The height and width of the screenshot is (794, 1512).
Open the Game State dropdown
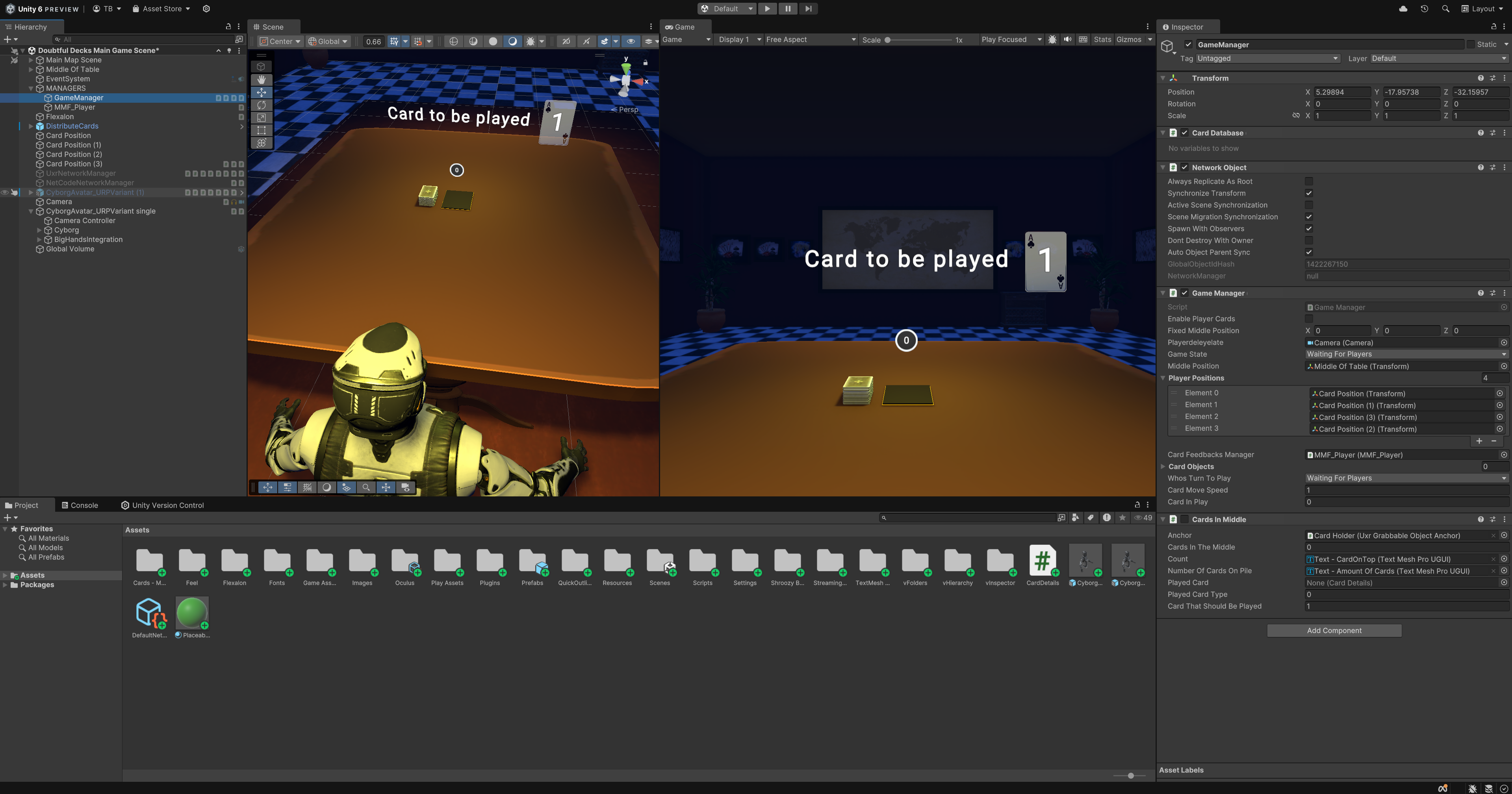(1406, 354)
